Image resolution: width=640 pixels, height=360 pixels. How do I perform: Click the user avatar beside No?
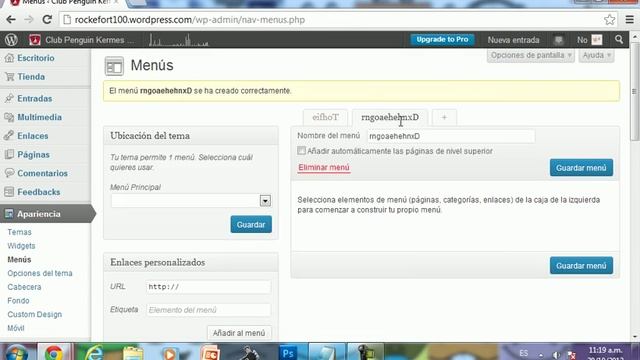597,40
